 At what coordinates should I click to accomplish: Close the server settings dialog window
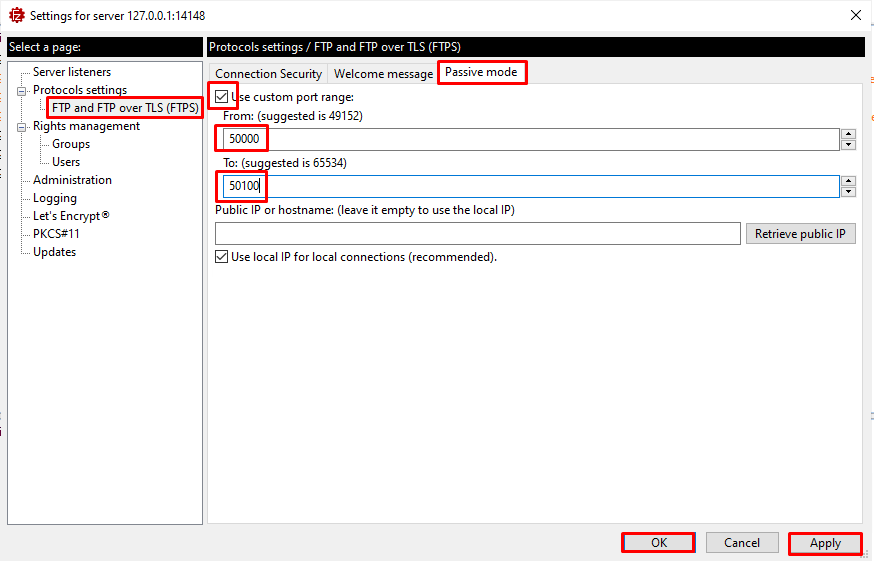(854, 15)
